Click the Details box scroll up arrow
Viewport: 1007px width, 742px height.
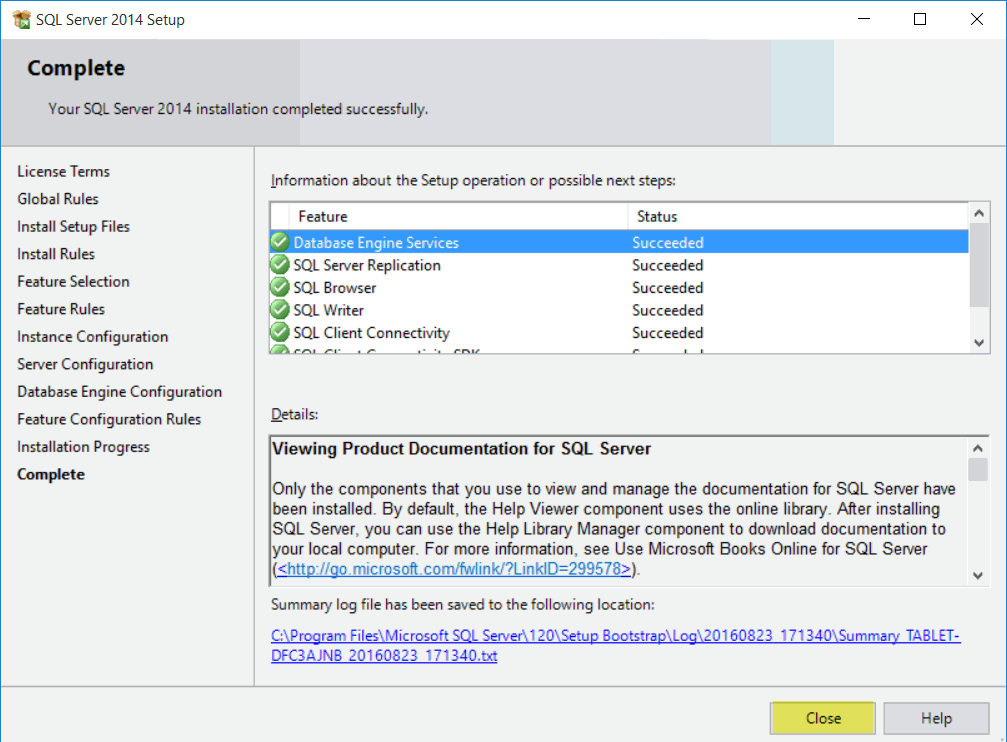point(977,448)
